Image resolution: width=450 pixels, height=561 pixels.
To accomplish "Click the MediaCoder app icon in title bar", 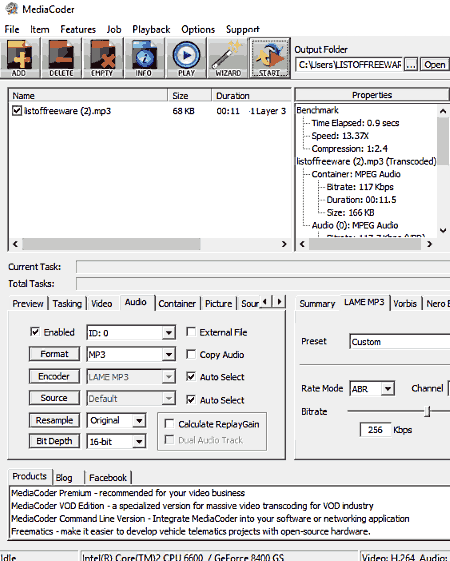I will (x=11, y=9).
